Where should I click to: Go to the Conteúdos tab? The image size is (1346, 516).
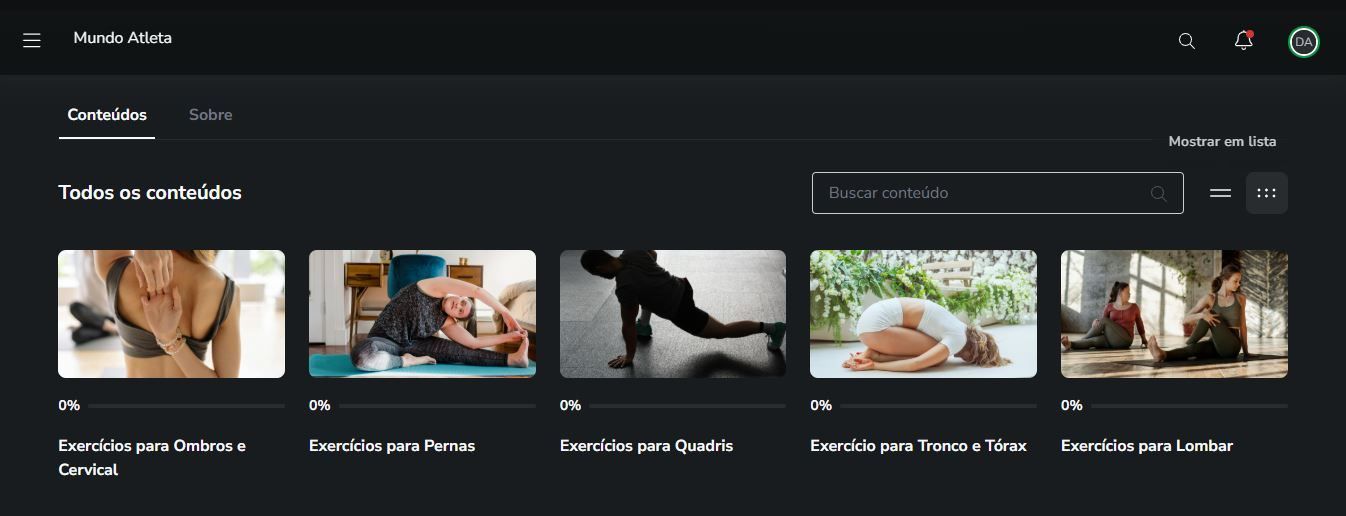click(x=107, y=115)
